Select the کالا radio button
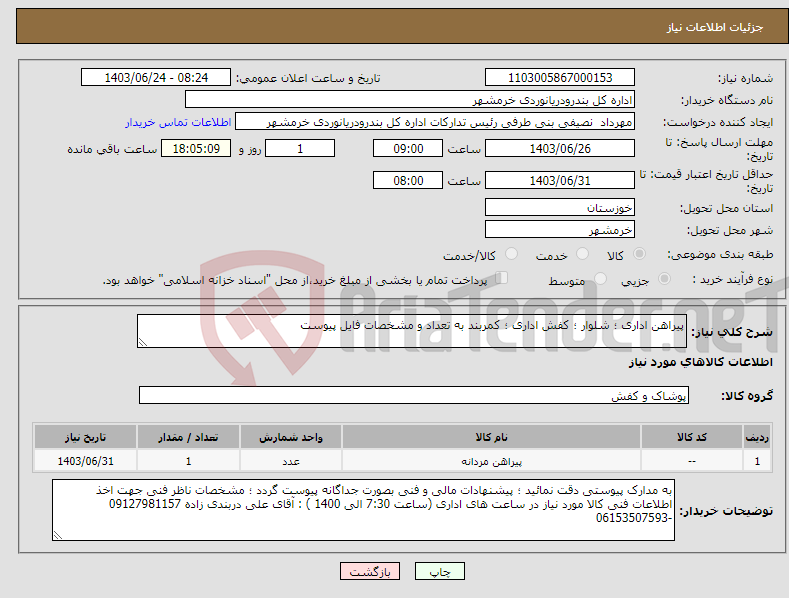Screen dimensions: 789x598 (640, 254)
